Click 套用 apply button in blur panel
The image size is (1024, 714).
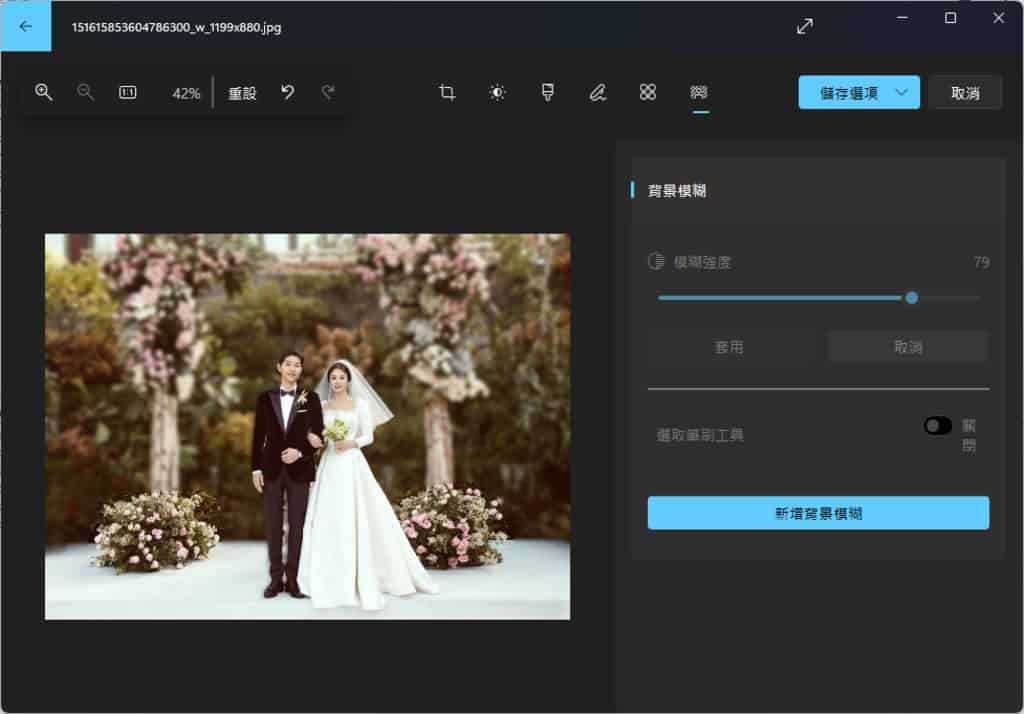729,347
